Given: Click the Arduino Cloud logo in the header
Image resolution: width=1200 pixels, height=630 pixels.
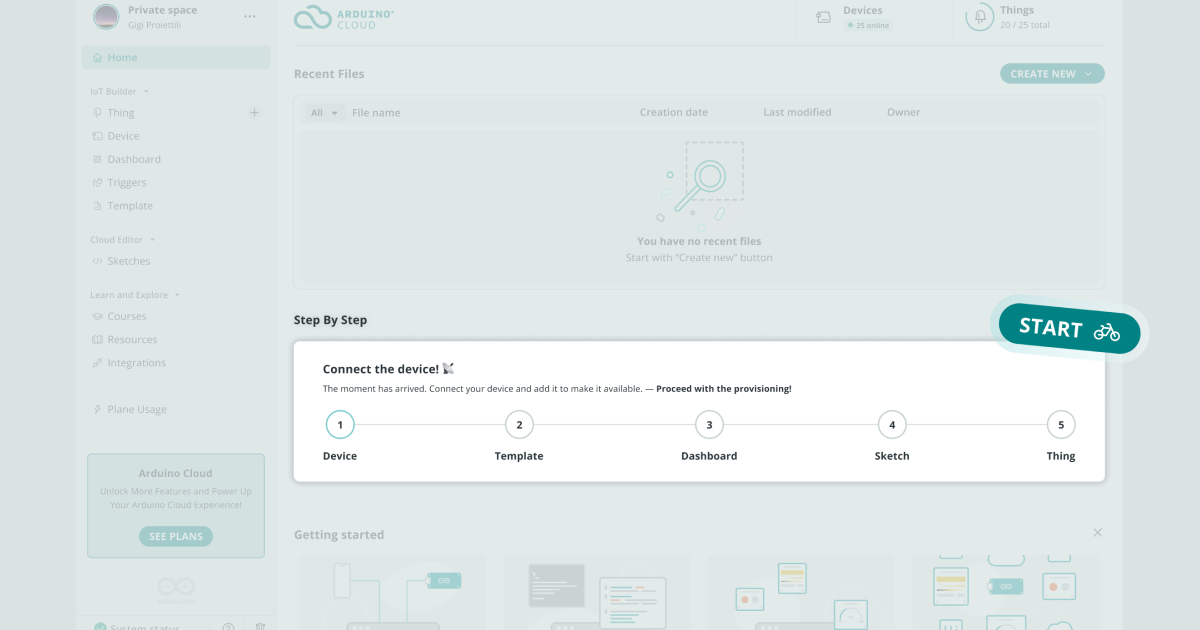Looking at the screenshot, I should pyautogui.click(x=344, y=18).
